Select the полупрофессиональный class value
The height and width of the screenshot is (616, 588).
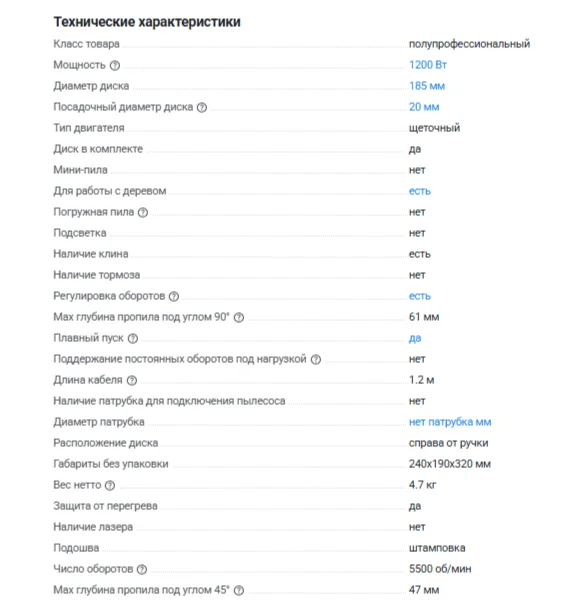[x=469, y=44]
